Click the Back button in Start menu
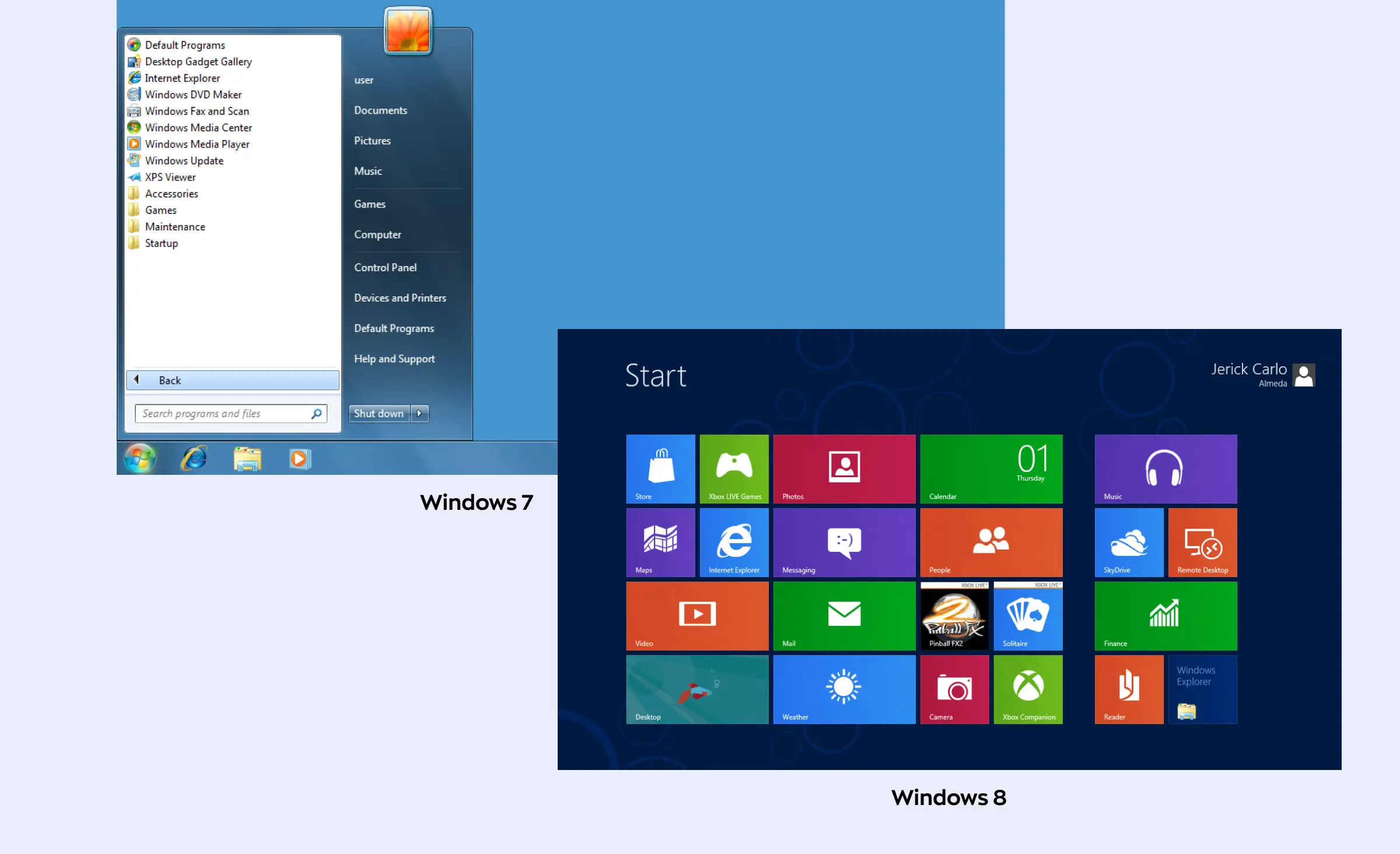Image resolution: width=1400 pixels, height=854 pixels. 233,380
